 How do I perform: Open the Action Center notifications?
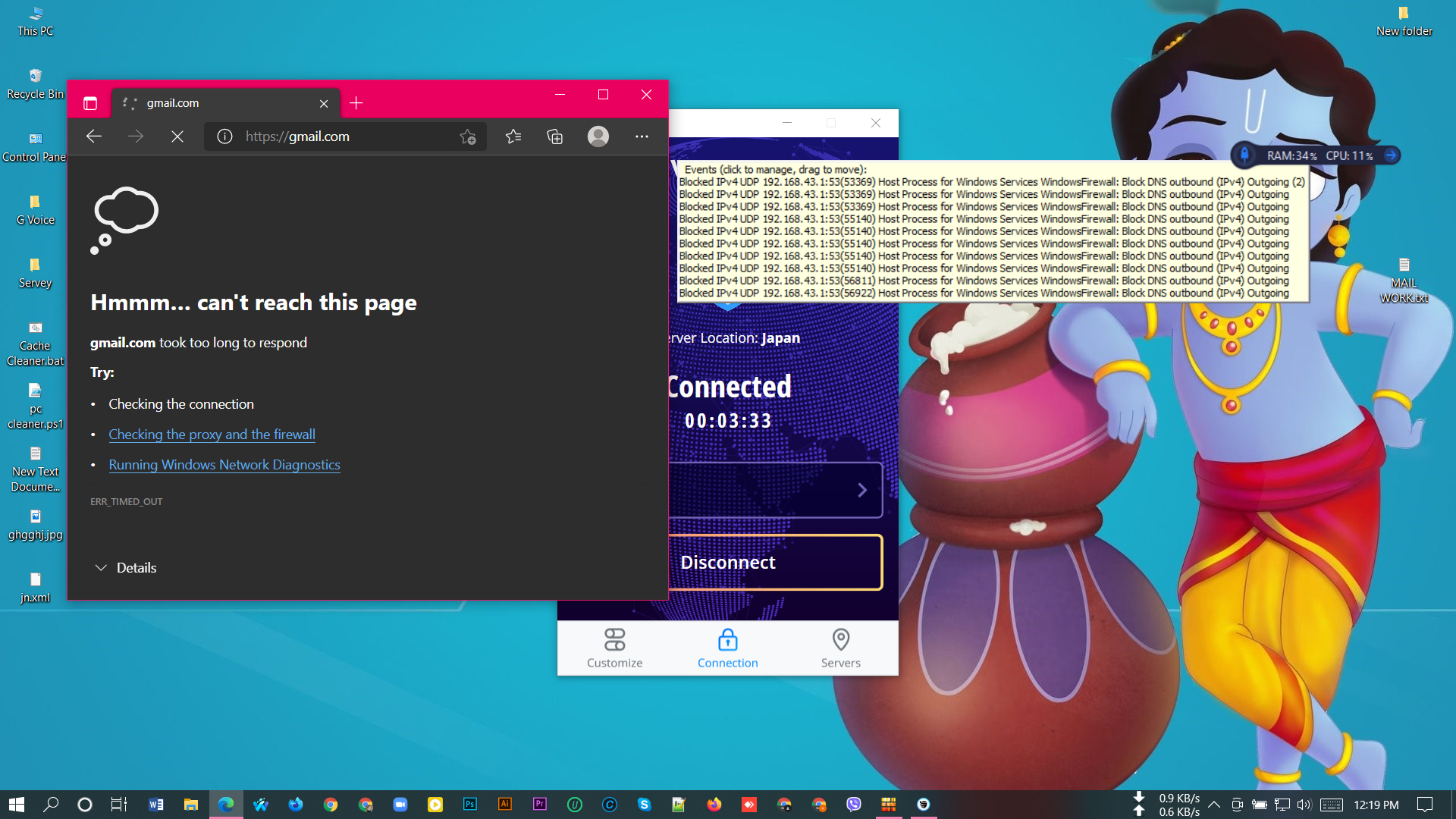click(1425, 805)
